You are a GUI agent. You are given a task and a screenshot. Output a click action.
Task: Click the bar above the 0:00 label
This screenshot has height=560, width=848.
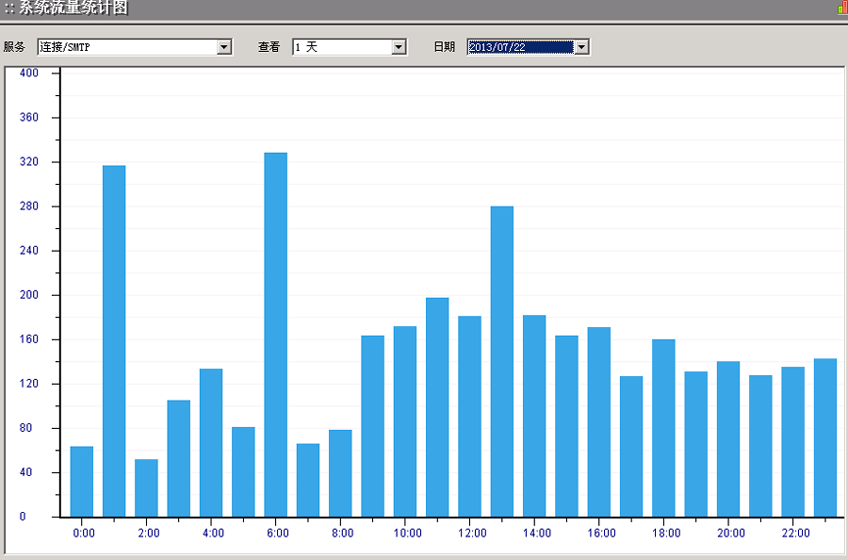pos(82,482)
